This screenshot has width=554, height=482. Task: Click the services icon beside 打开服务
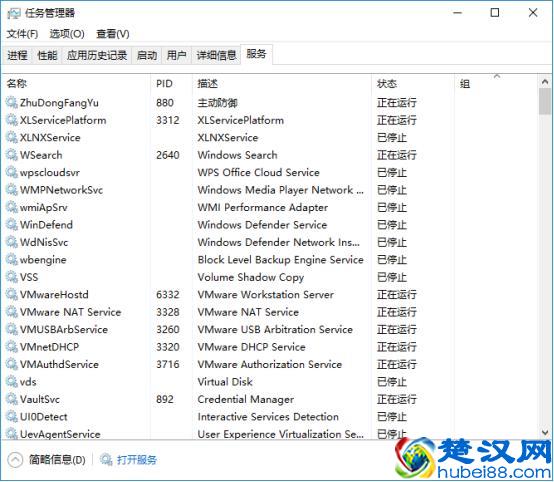coord(106,460)
